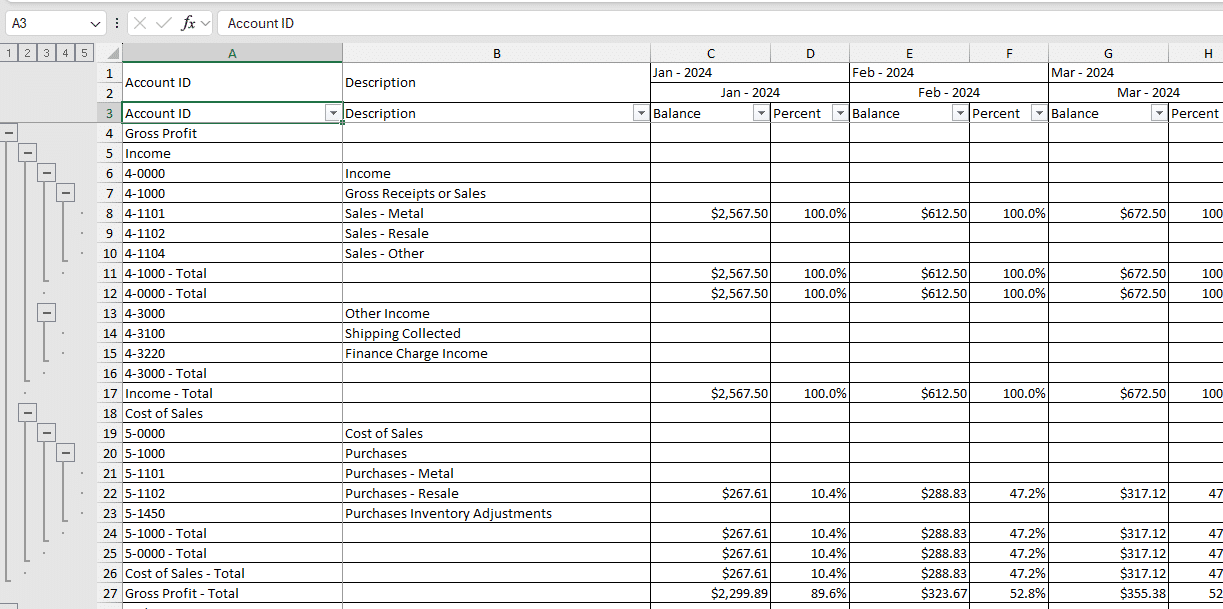Screen dimensions: 1223x609
Task: Click the 4-1101 account cell
Action: pyautogui.click(x=232, y=213)
